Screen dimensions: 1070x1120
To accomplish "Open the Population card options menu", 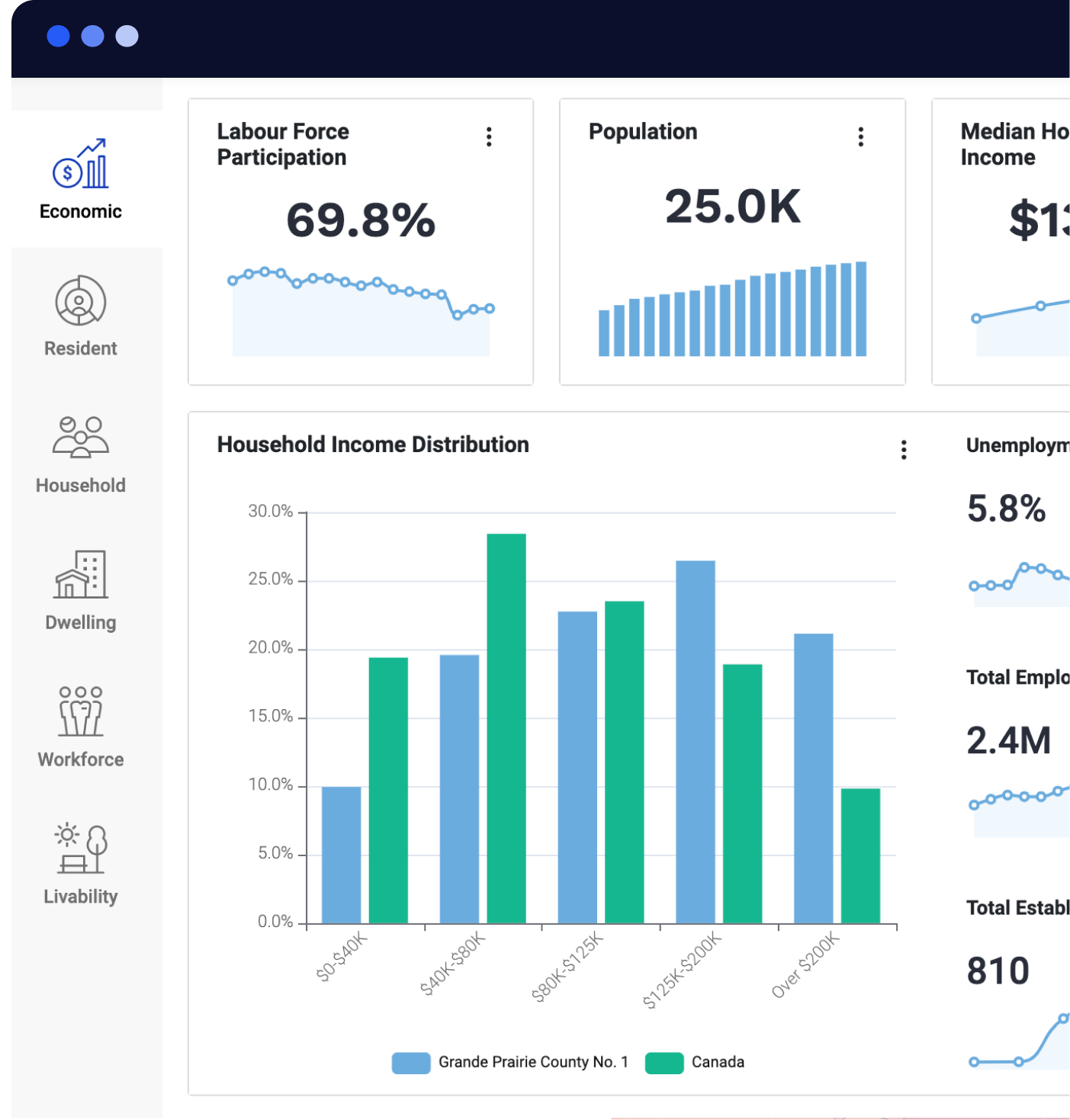I will coord(860,136).
